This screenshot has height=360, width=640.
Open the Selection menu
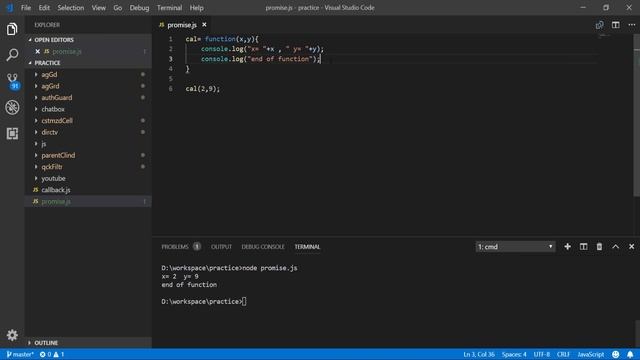point(71,8)
